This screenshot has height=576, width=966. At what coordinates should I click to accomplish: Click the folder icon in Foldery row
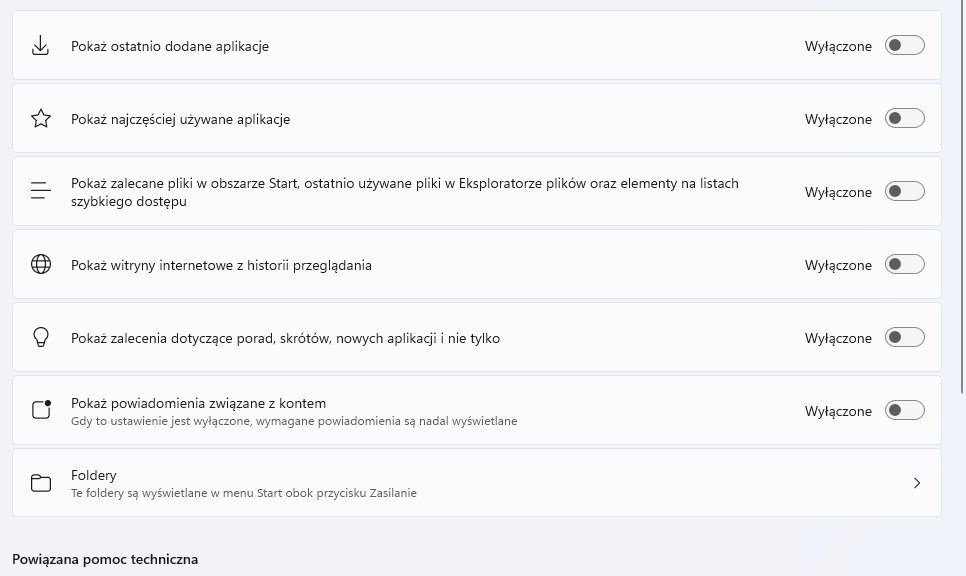(x=41, y=483)
